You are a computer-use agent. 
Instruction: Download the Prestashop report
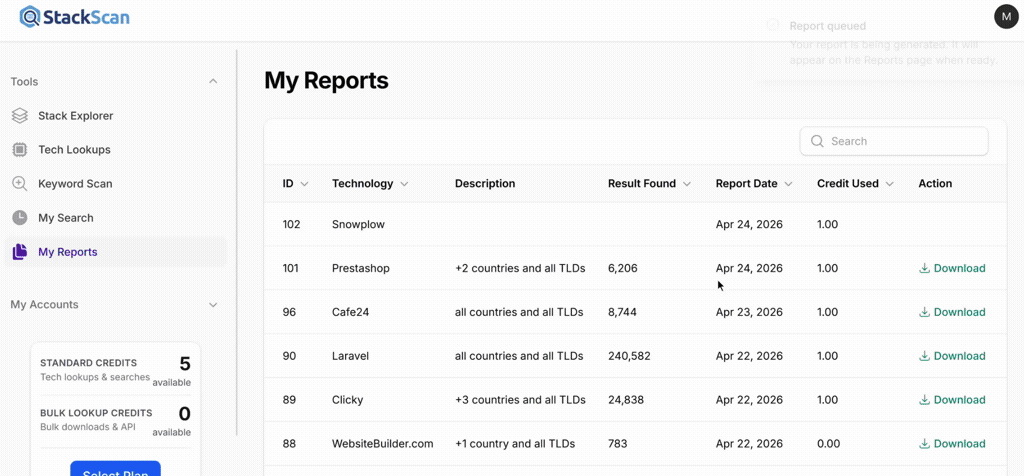coord(952,268)
